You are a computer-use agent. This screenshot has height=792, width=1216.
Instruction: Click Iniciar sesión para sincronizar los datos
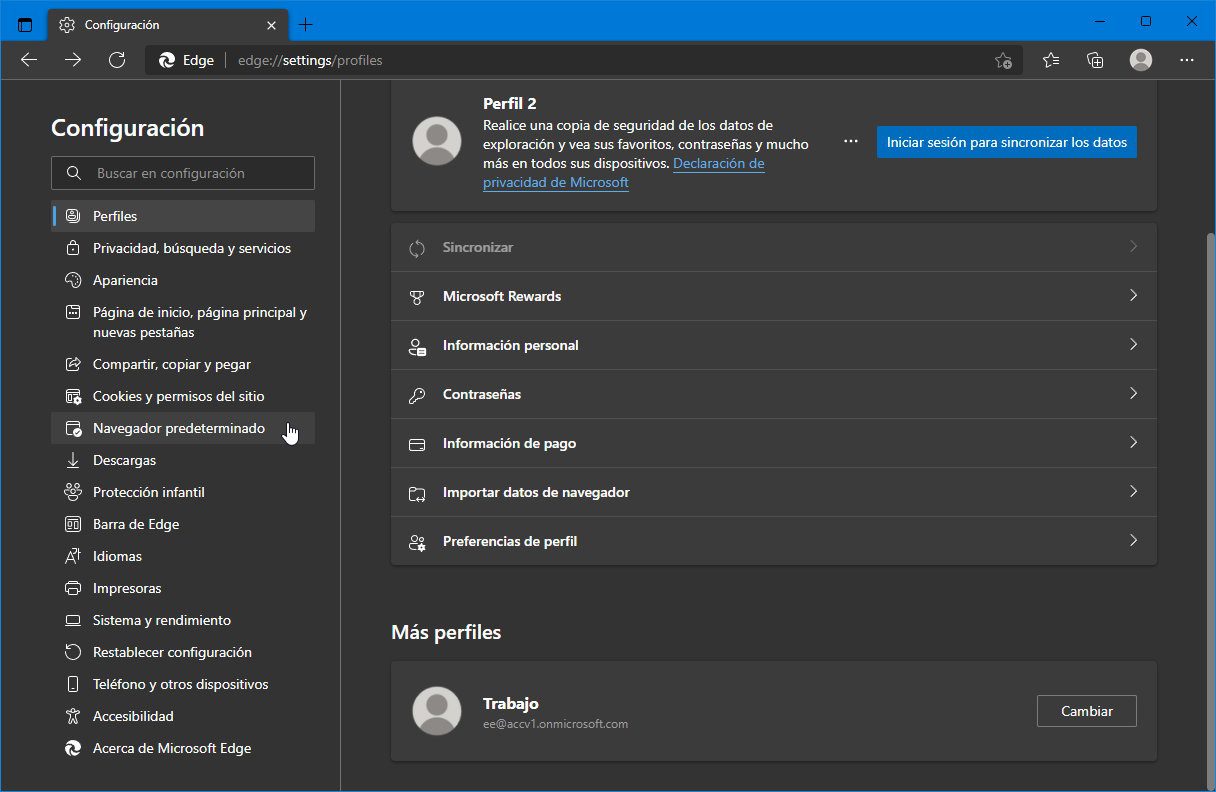tap(1007, 142)
